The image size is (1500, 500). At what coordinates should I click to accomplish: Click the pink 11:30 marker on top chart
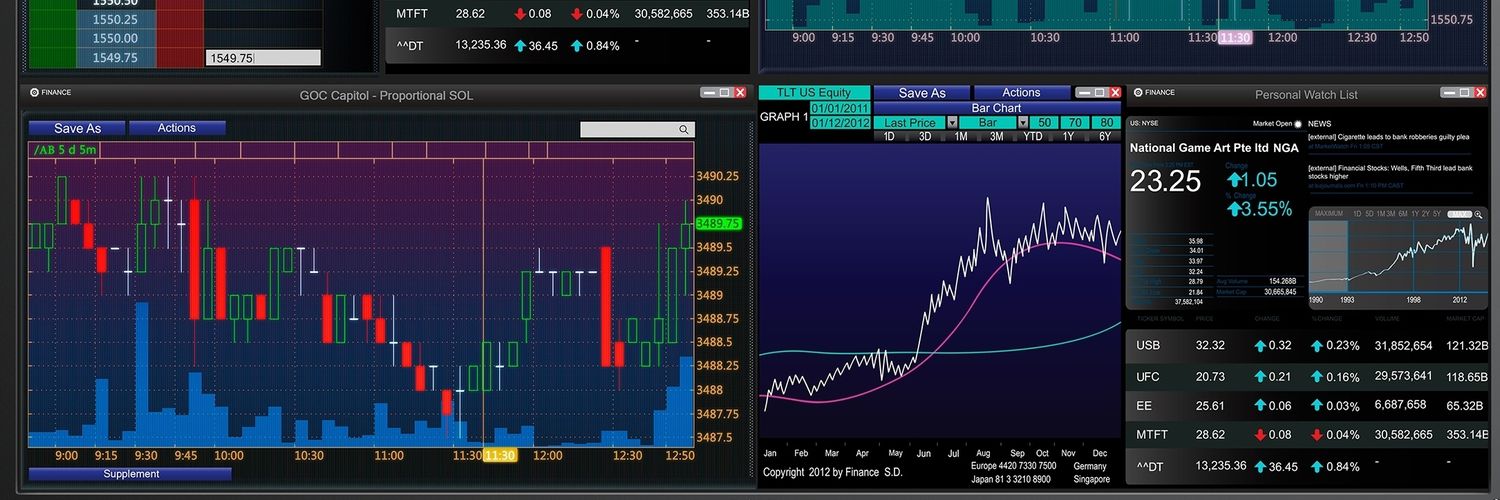[x=1235, y=37]
